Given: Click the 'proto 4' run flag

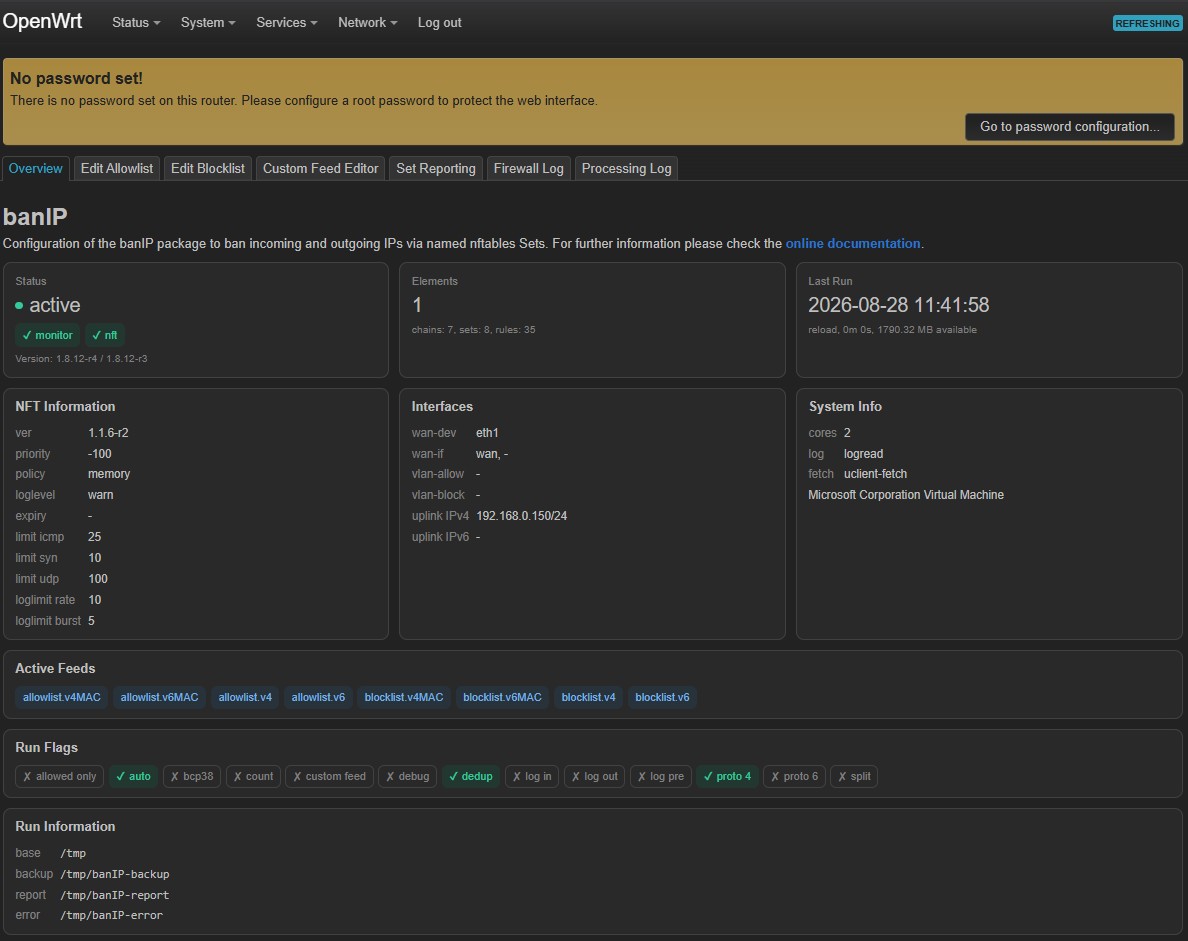Looking at the screenshot, I should click(x=727, y=776).
